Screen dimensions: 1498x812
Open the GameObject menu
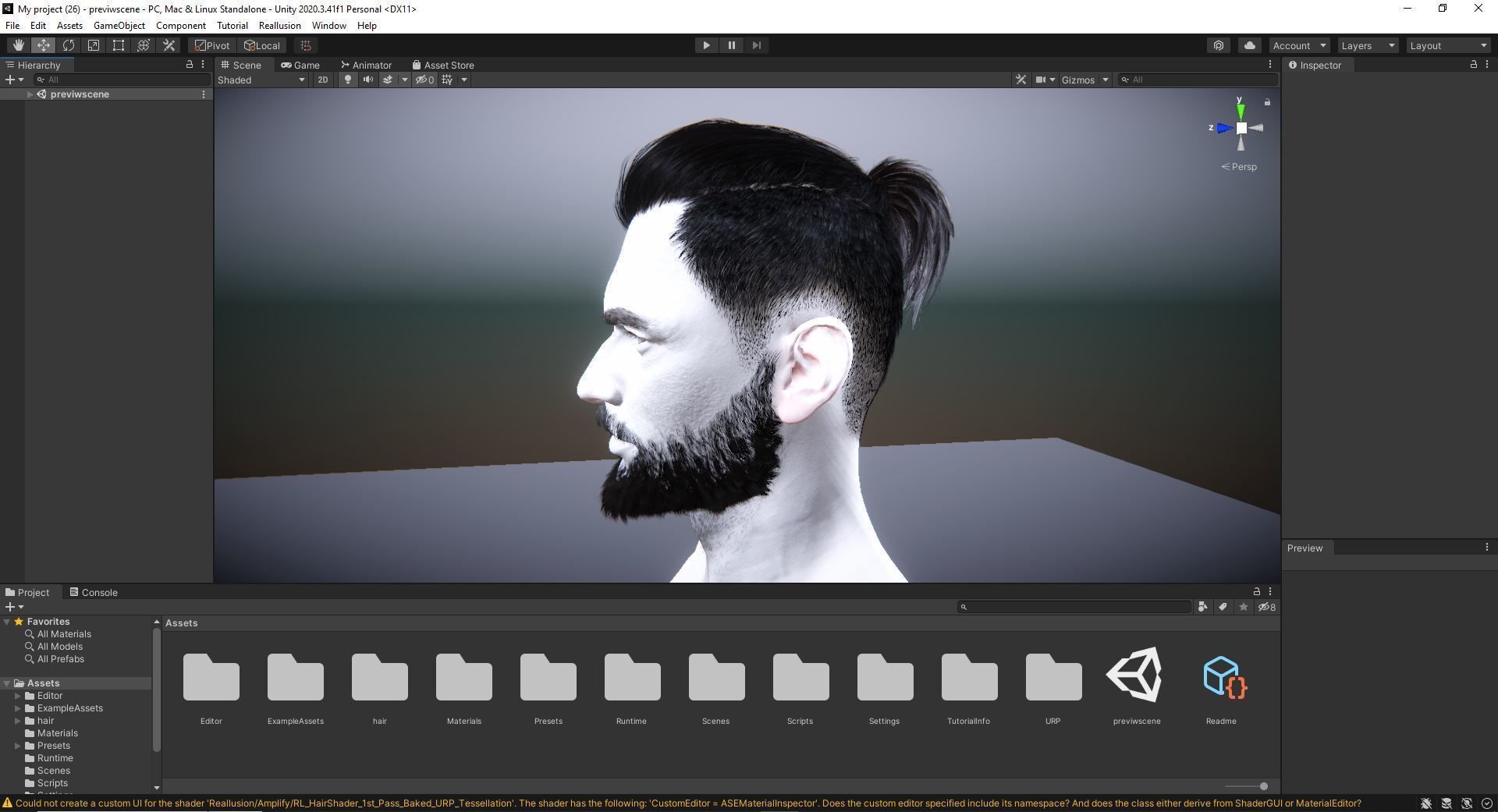click(x=119, y=26)
